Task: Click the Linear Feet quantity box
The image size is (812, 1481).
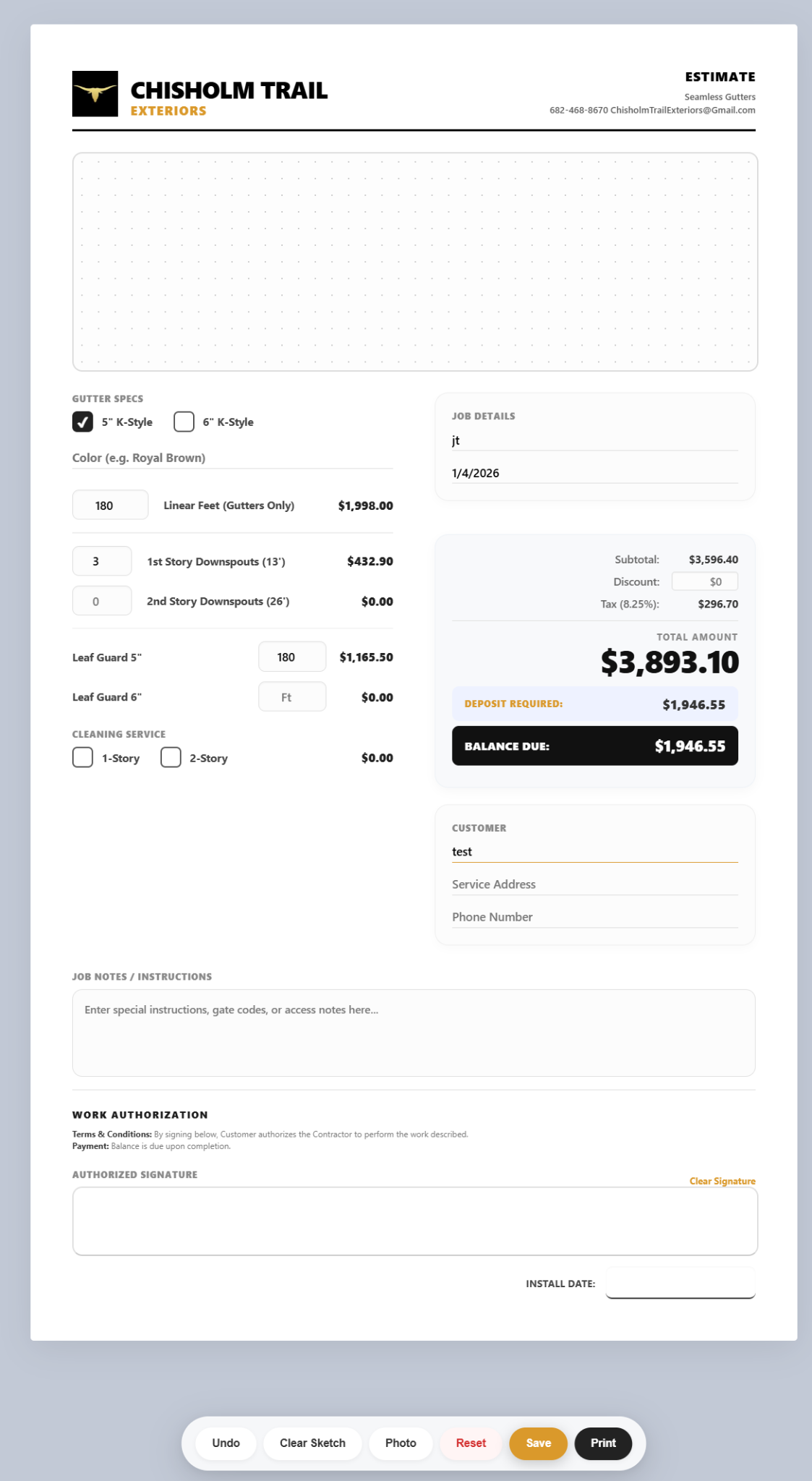Action: pyautogui.click(x=110, y=505)
